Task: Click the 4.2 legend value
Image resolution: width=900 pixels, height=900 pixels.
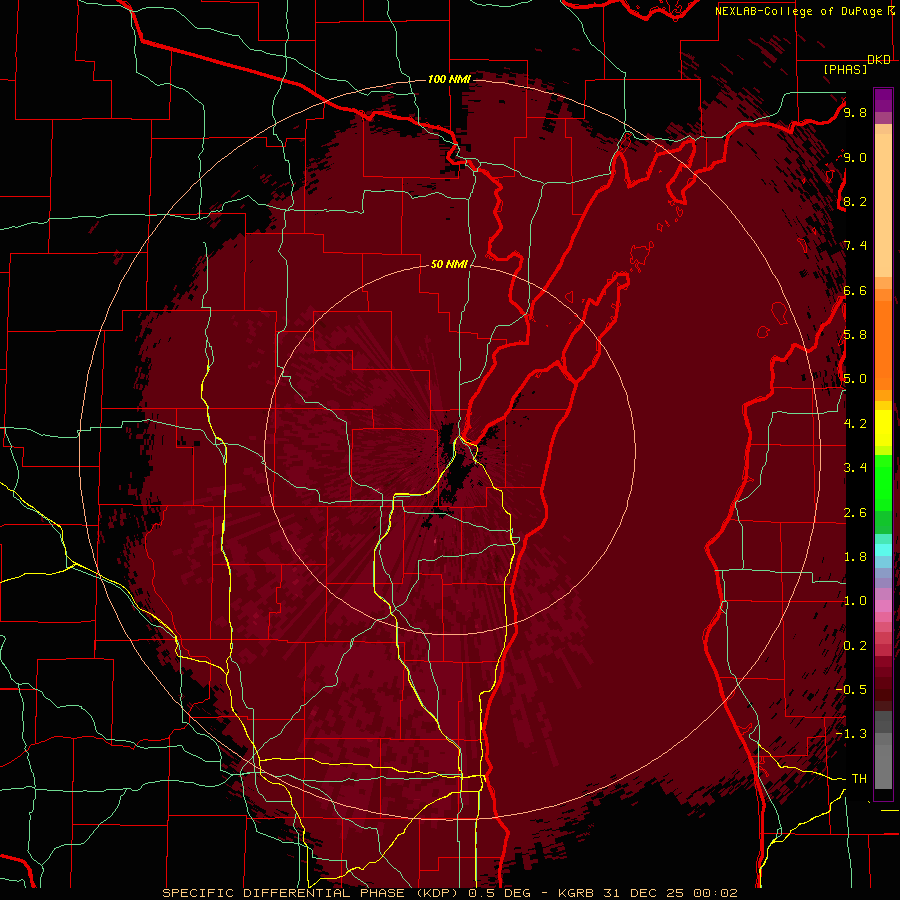Action: [x=855, y=424]
